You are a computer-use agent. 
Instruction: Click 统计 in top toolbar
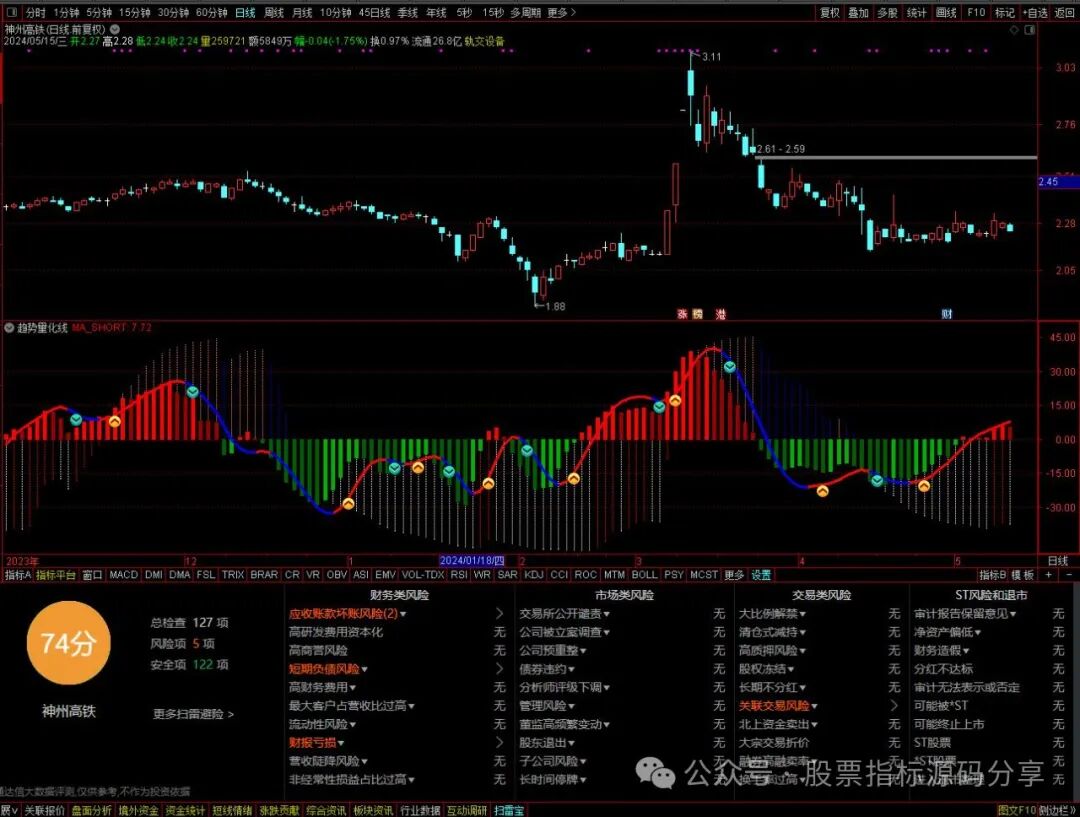tap(916, 12)
